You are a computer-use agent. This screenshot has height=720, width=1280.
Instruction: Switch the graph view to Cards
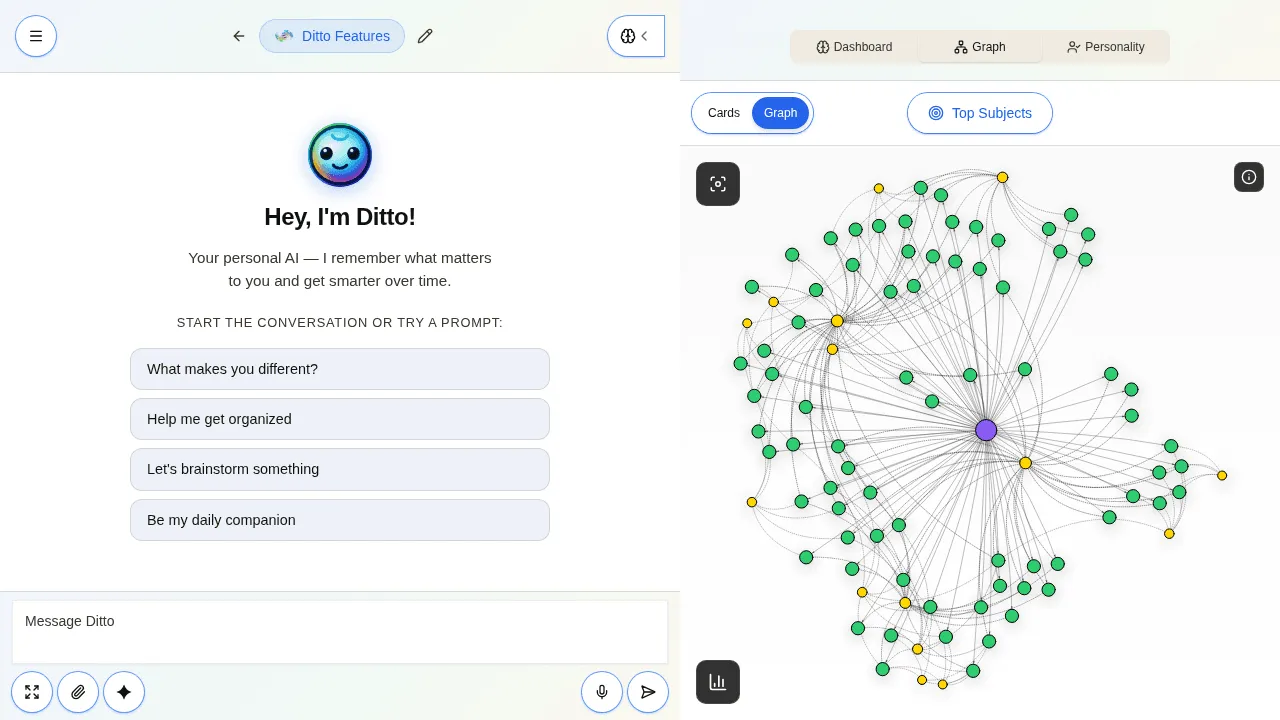724,113
